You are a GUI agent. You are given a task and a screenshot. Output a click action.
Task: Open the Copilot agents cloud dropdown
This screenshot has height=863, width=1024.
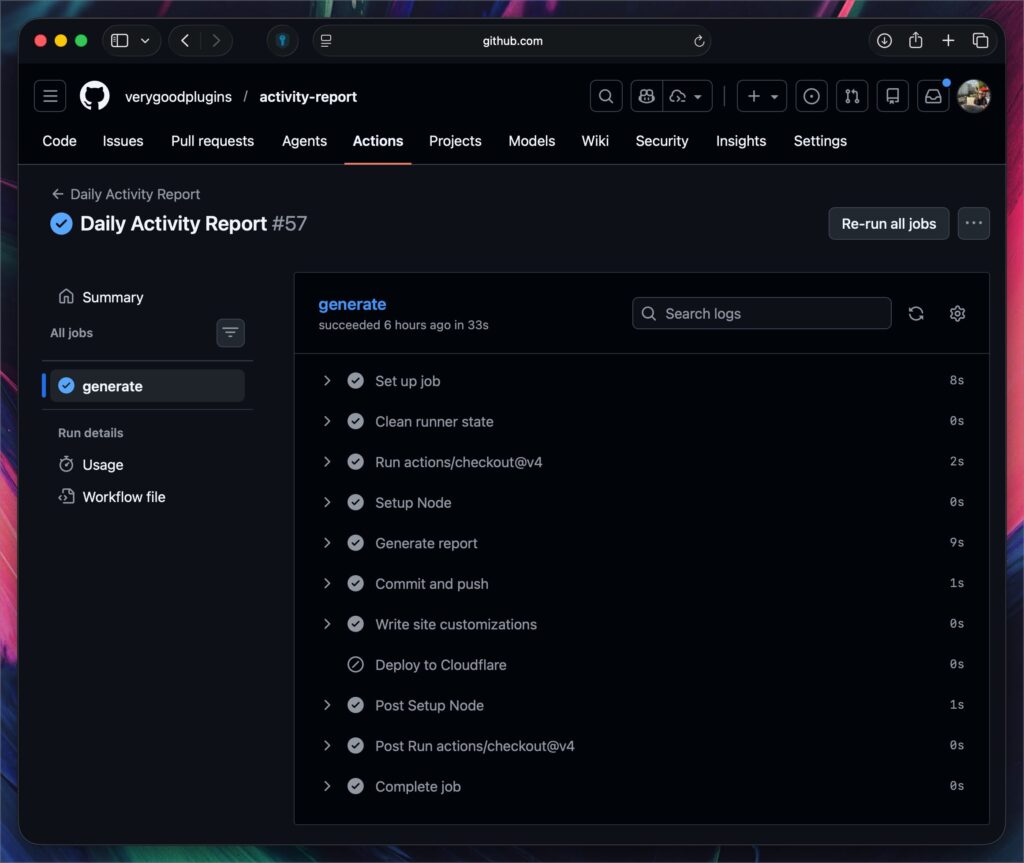[x=687, y=97]
